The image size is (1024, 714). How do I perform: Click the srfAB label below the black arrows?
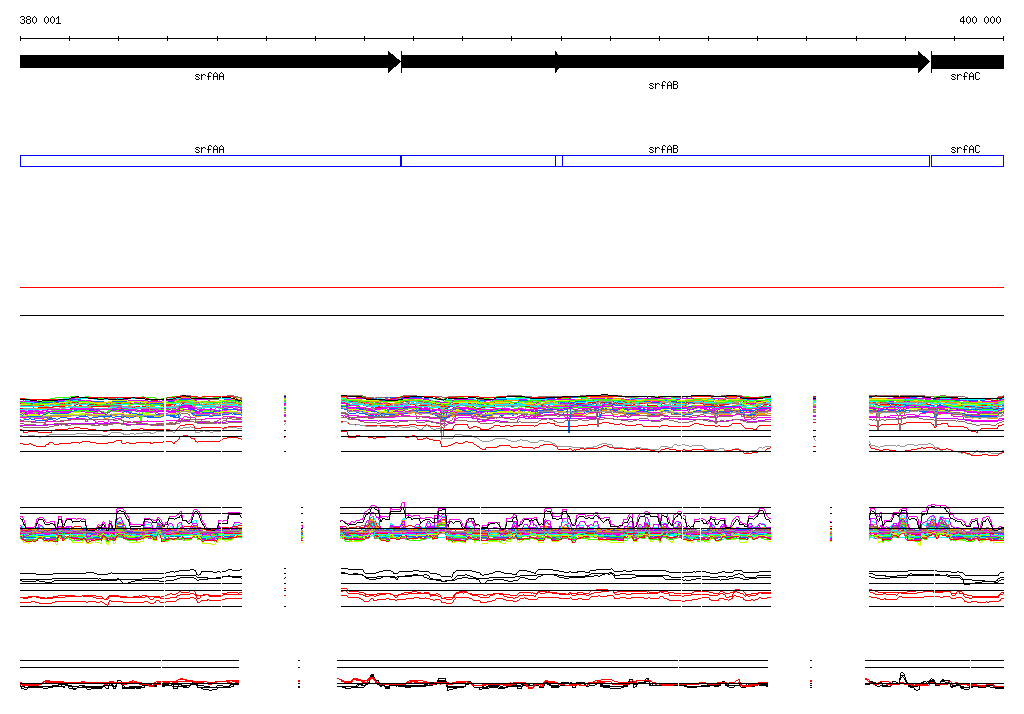tap(663, 86)
